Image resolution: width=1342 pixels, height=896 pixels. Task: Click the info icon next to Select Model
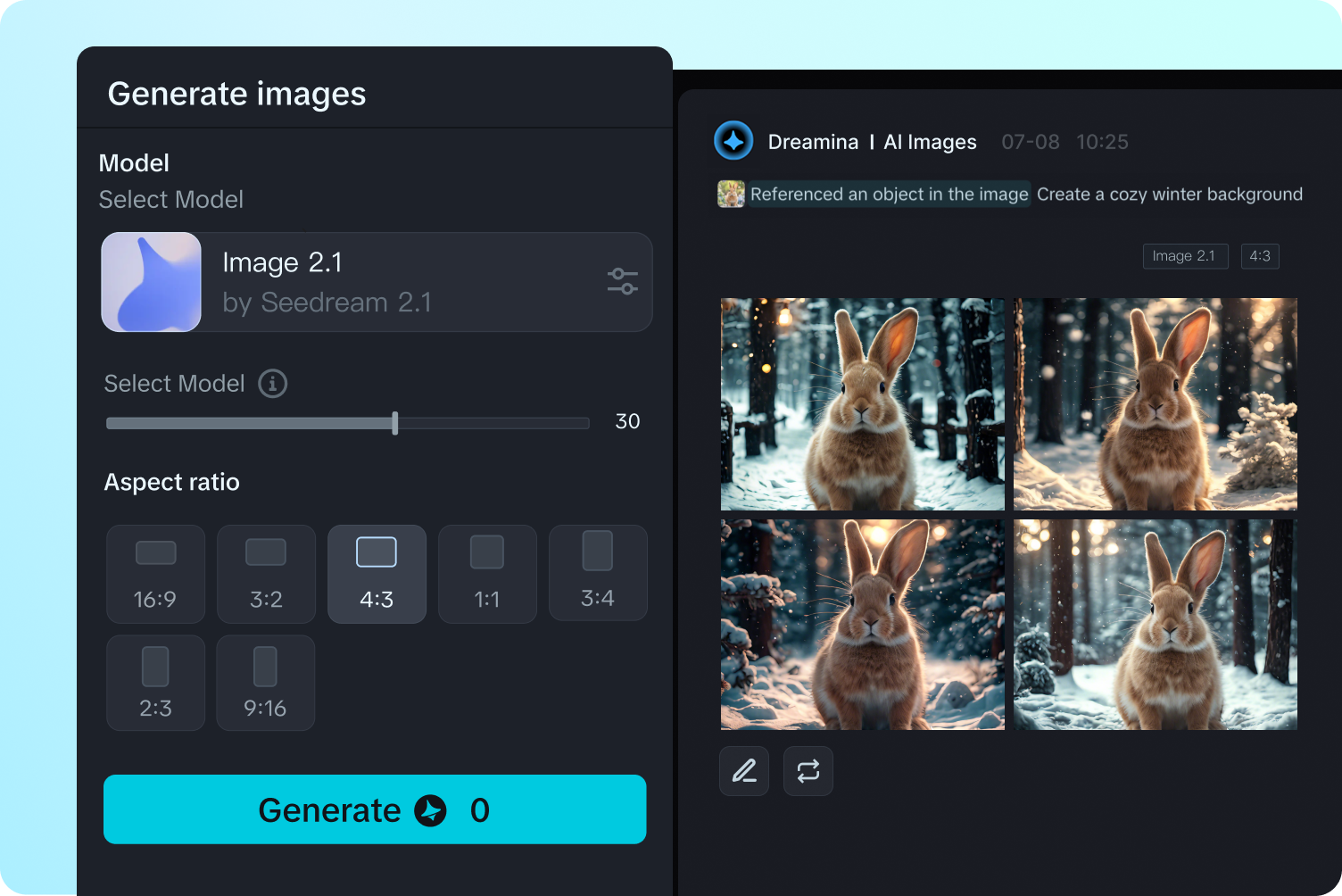[x=273, y=384]
